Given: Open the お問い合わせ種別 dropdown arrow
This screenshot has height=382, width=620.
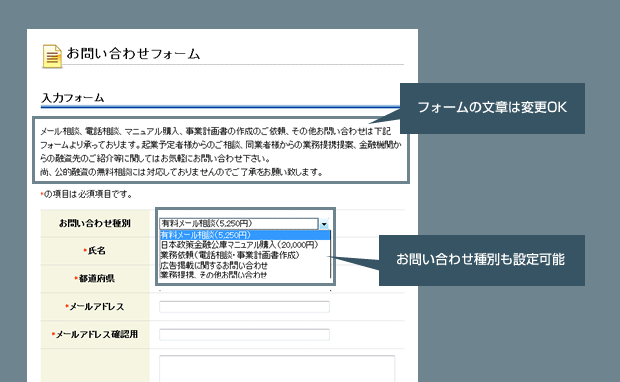Looking at the screenshot, I should 324,224.
